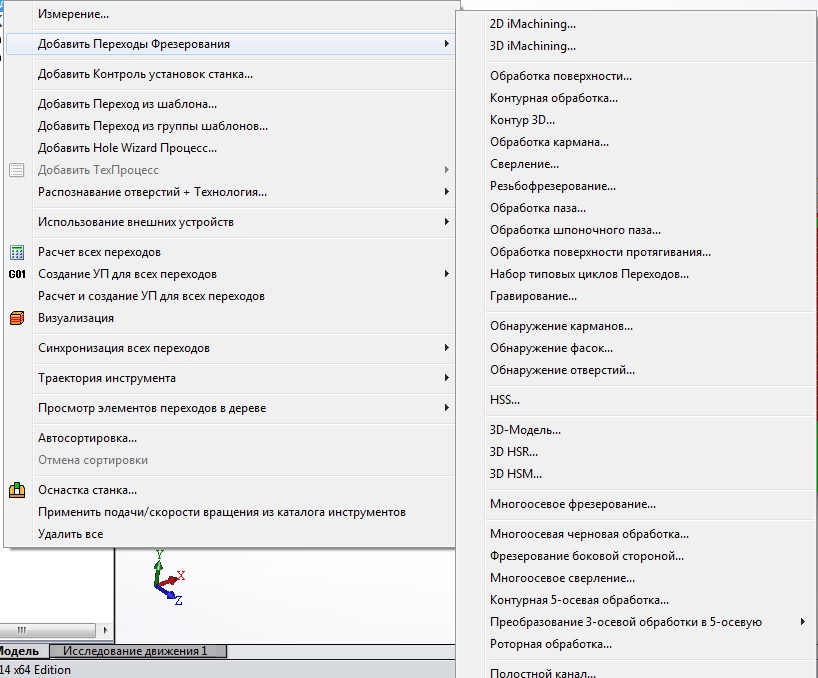Expand the Добавить ТехПроцесс arrow
The height and width of the screenshot is (678, 818).
coord(447,170)
